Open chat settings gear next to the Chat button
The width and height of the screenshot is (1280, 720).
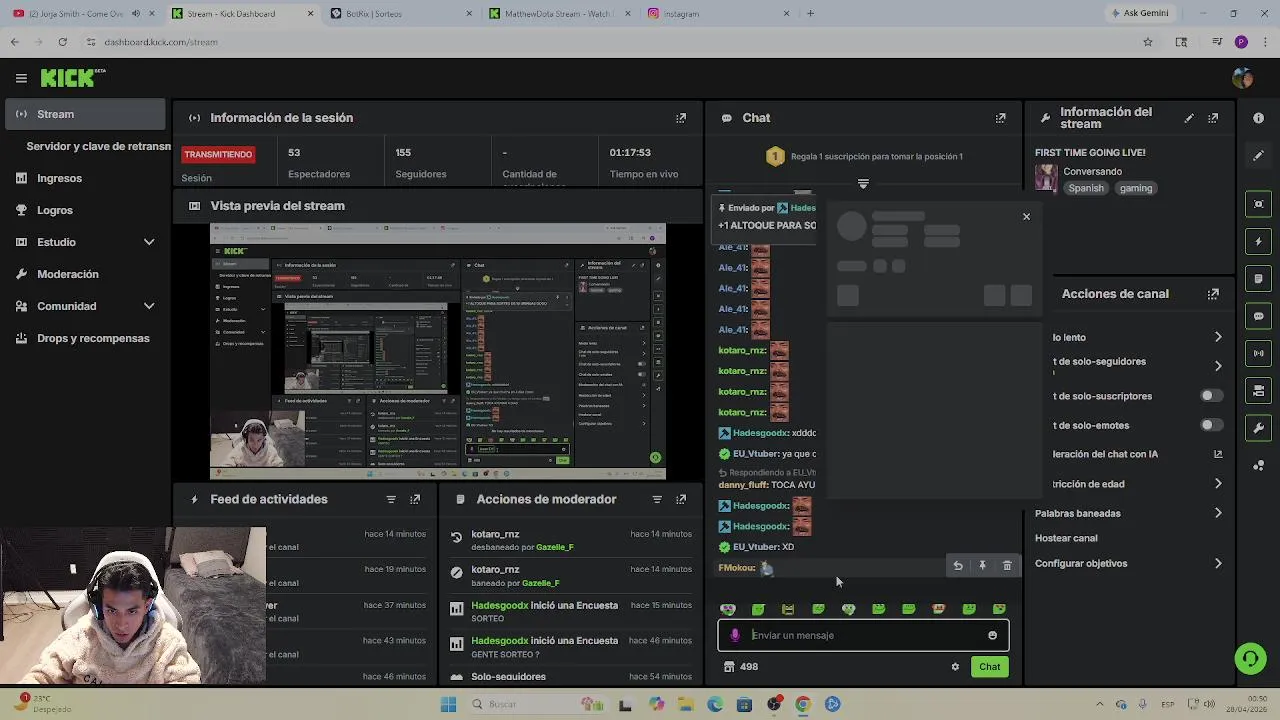955,667
